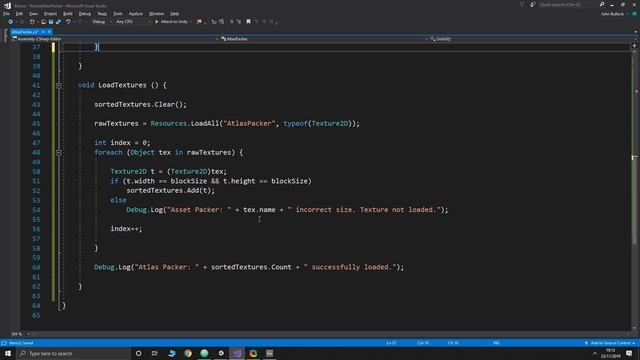The width and height of the screenshot is (640, 360).
Task: Click the account avatar icon
Action: (x=634, y=14)
